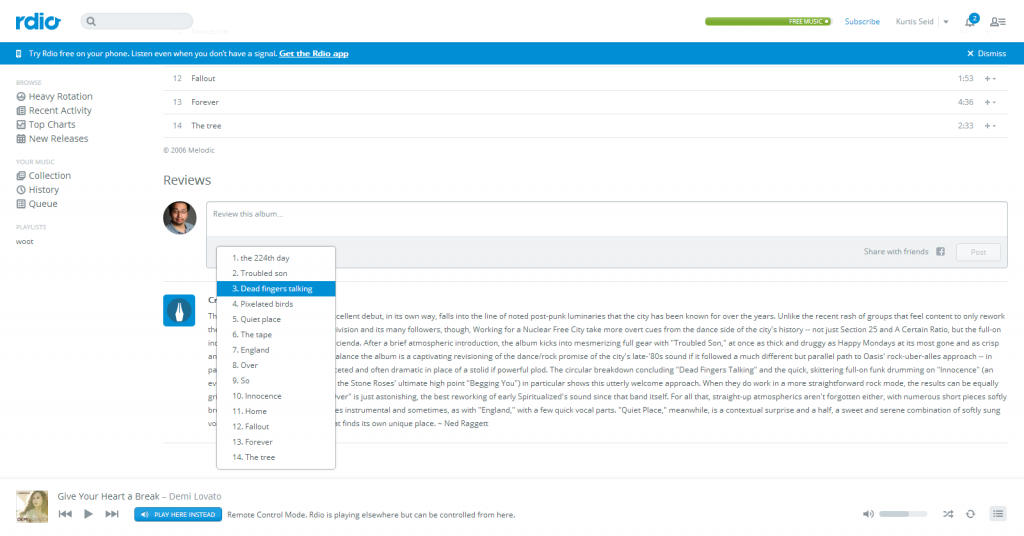1024x536 pixels.
Task: Adjust the volume slider
Action: click(x=903, y=514)
